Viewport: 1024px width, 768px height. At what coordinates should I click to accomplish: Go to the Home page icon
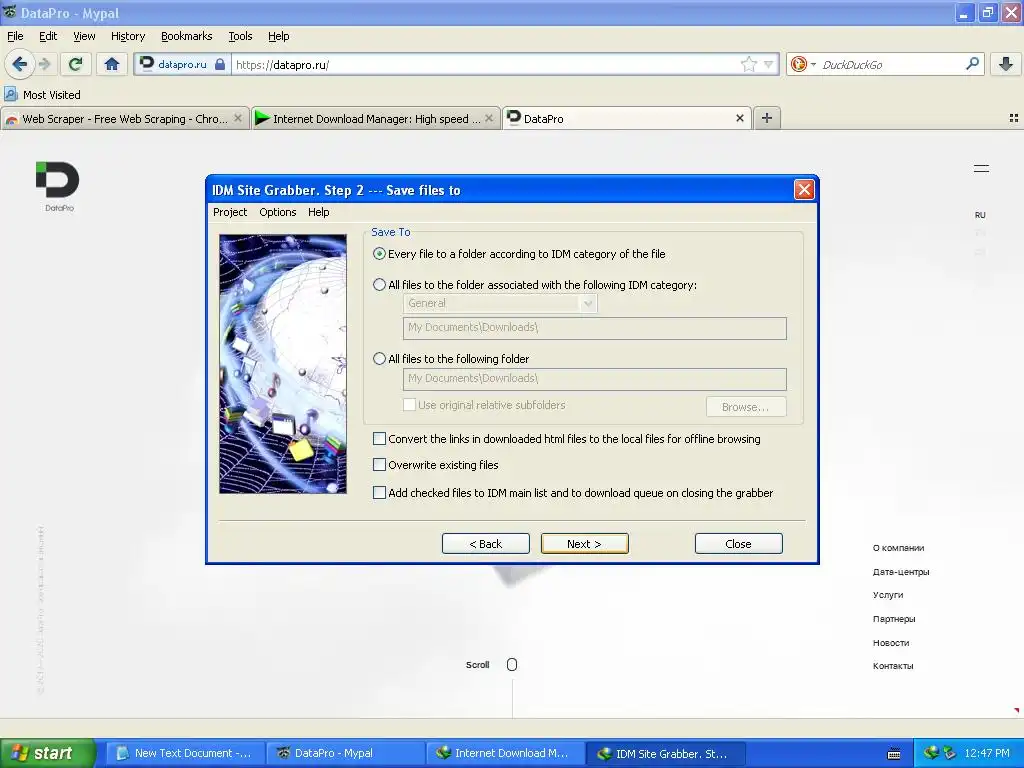click(x=112, y=64)
